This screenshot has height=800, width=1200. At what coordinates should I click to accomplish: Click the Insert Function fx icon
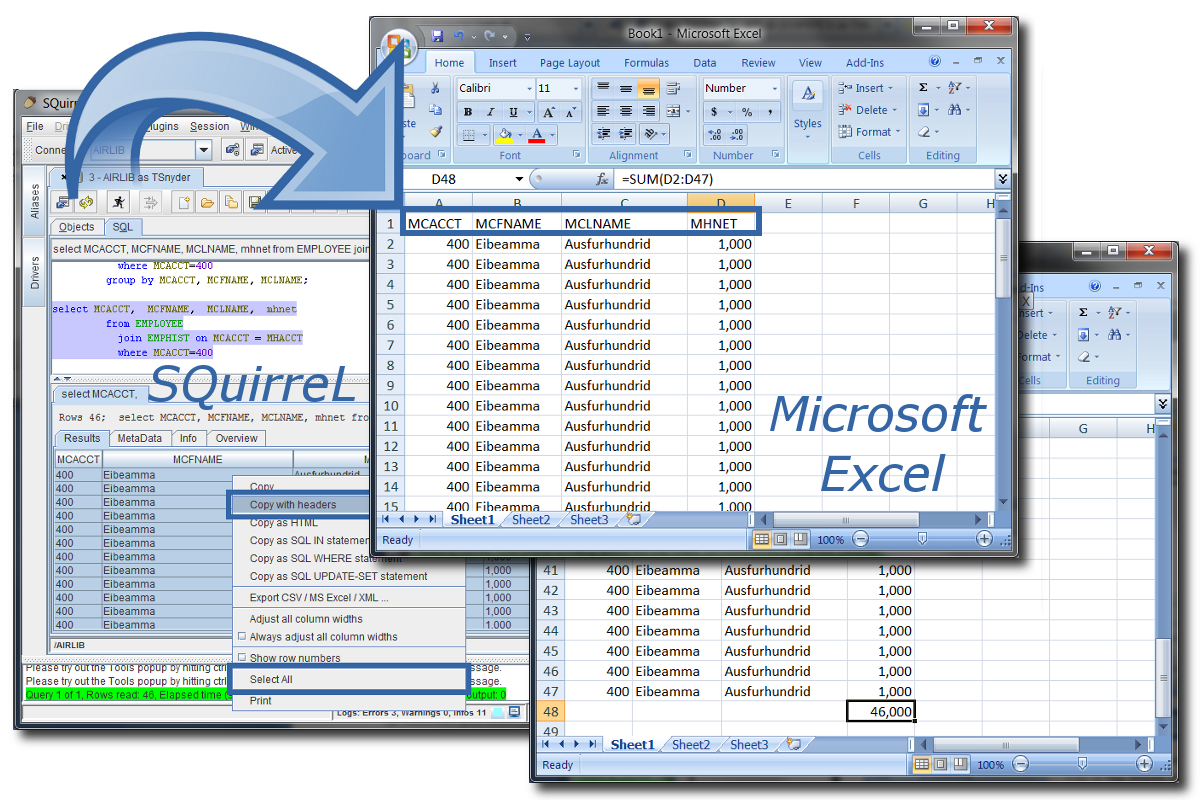point(602,179)
